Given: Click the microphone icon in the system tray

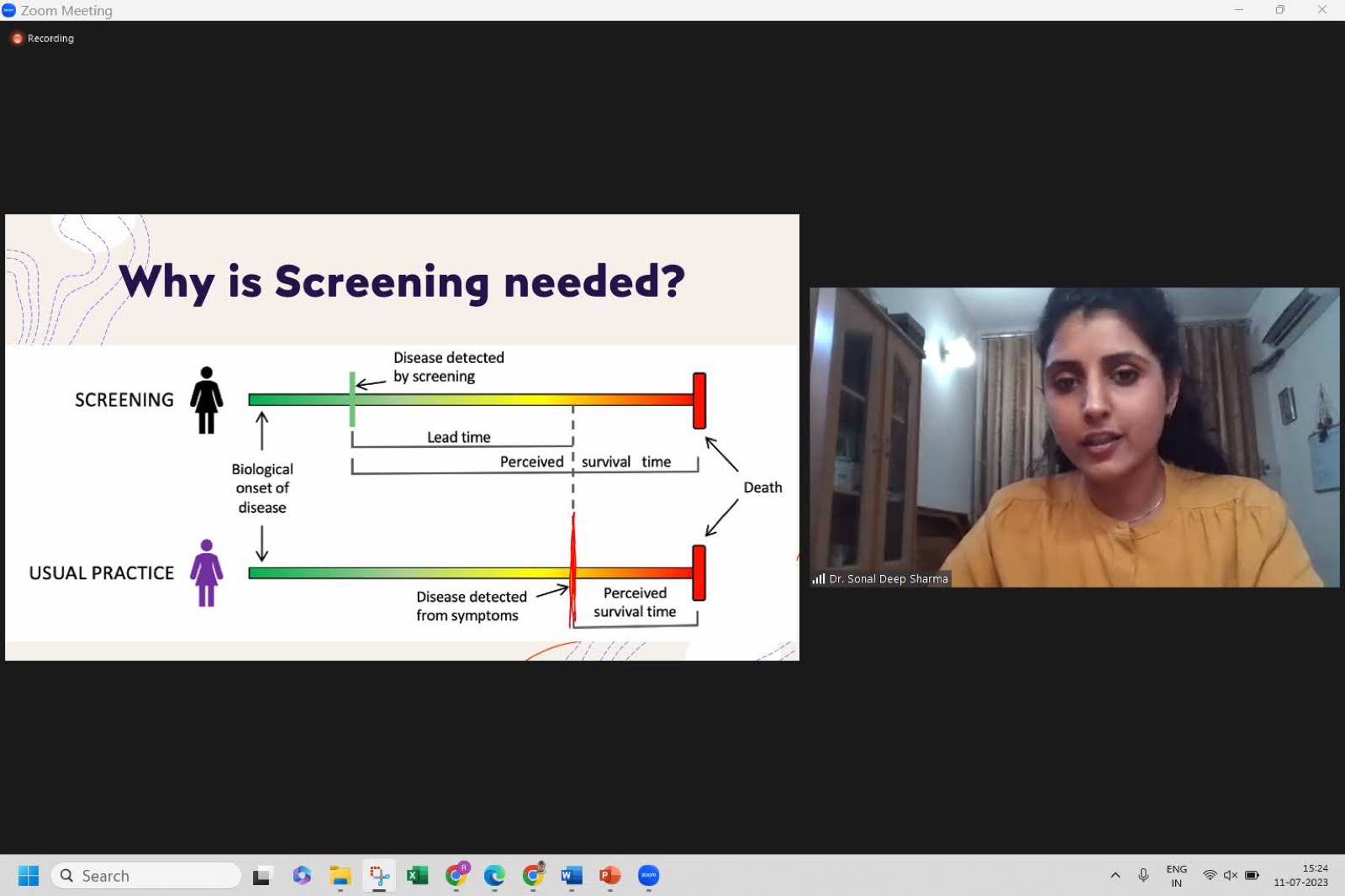Looking at the screenshot, I should coord(1143,875).
